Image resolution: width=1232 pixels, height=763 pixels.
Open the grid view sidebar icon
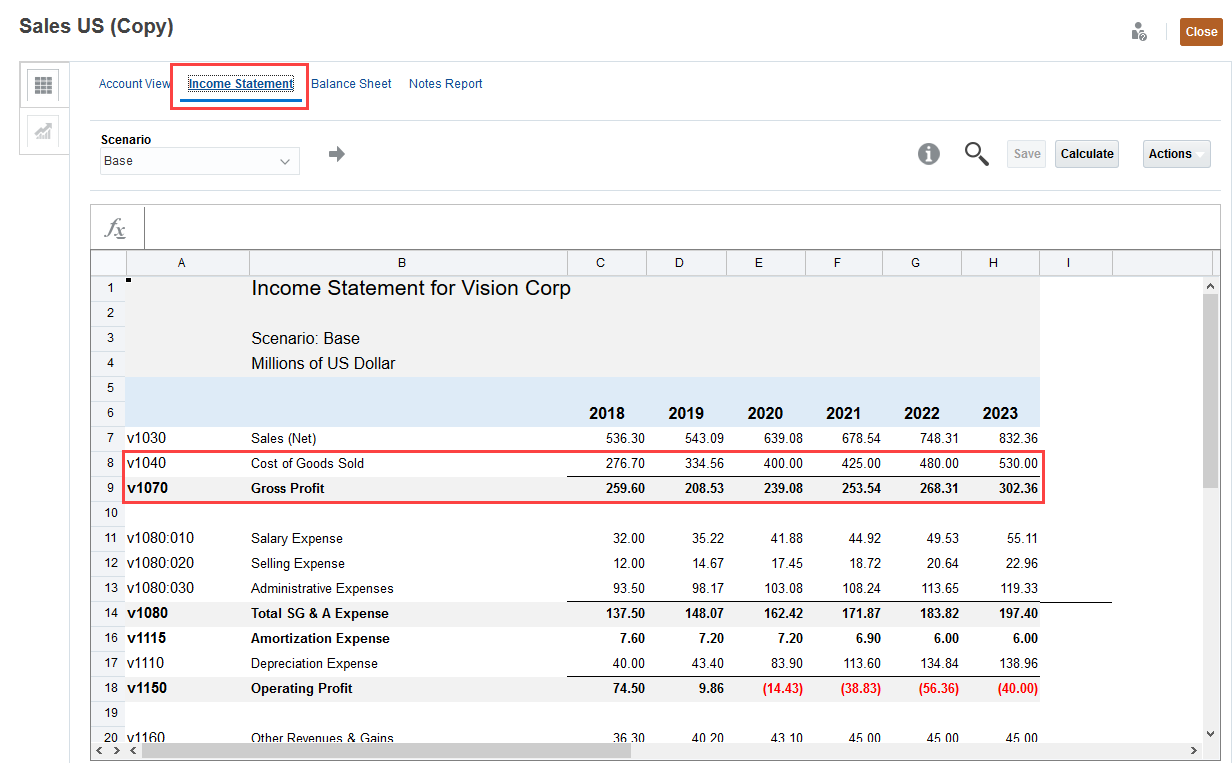coord(43,85)
